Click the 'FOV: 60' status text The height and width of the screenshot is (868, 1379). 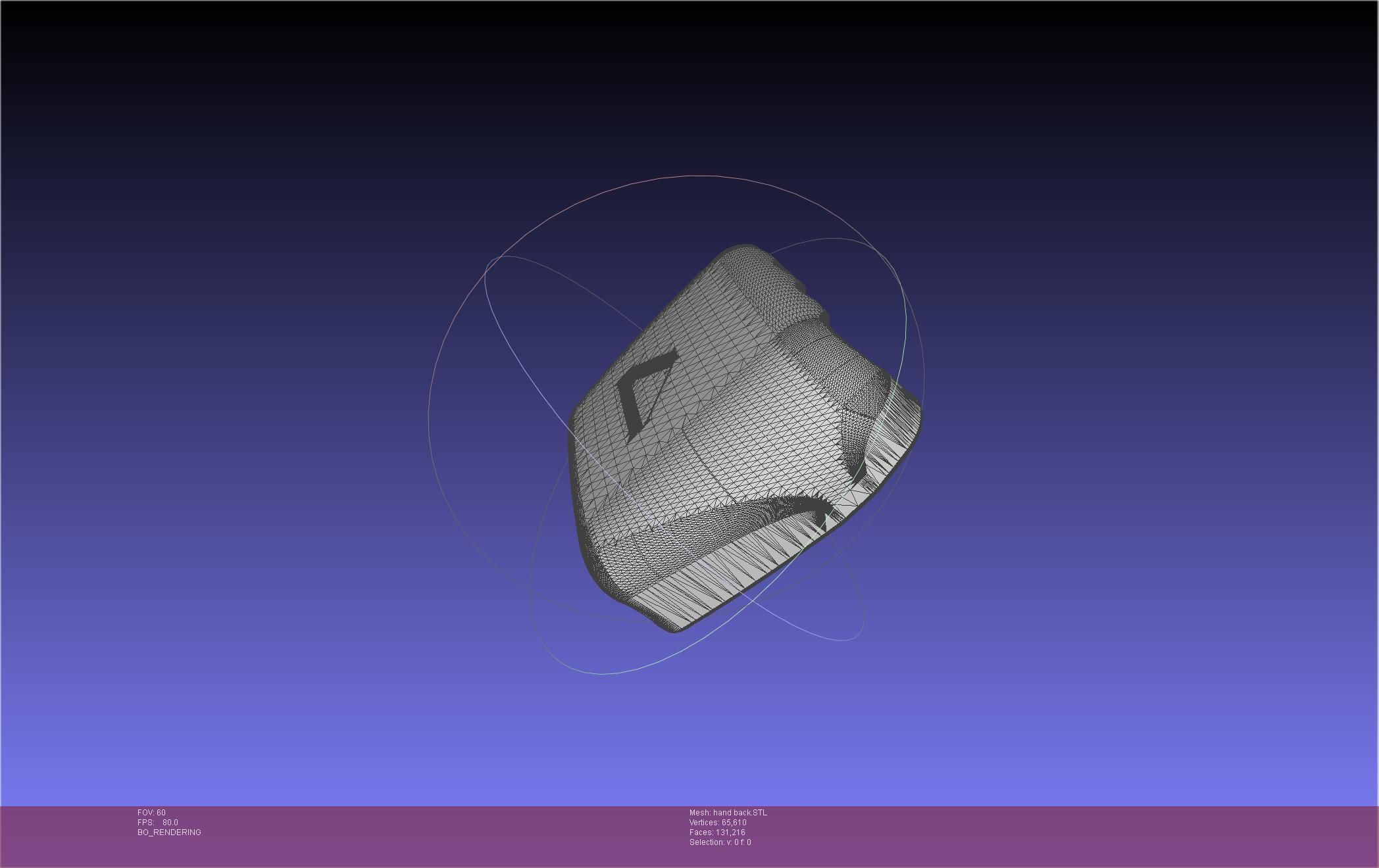pyautogui.click(x=151, y=813)
